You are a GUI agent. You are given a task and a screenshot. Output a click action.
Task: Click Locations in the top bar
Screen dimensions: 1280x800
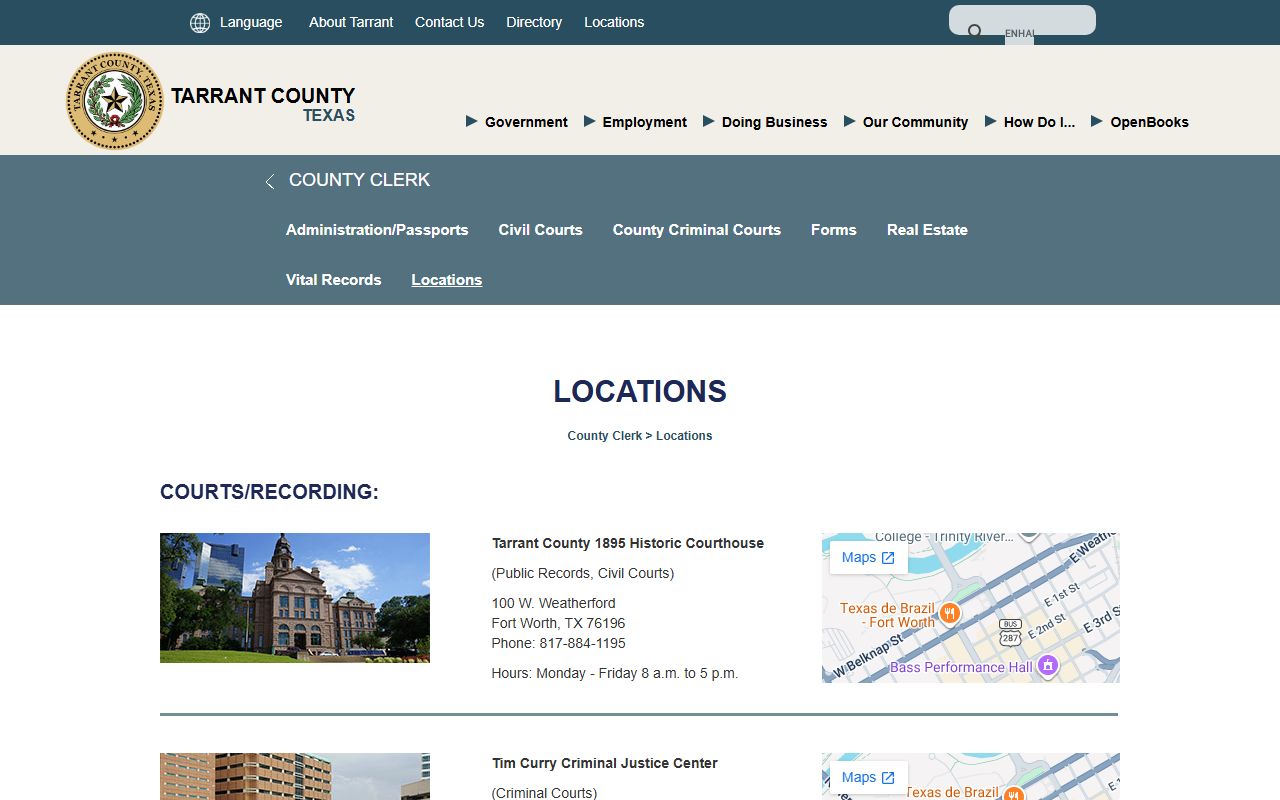614,22
